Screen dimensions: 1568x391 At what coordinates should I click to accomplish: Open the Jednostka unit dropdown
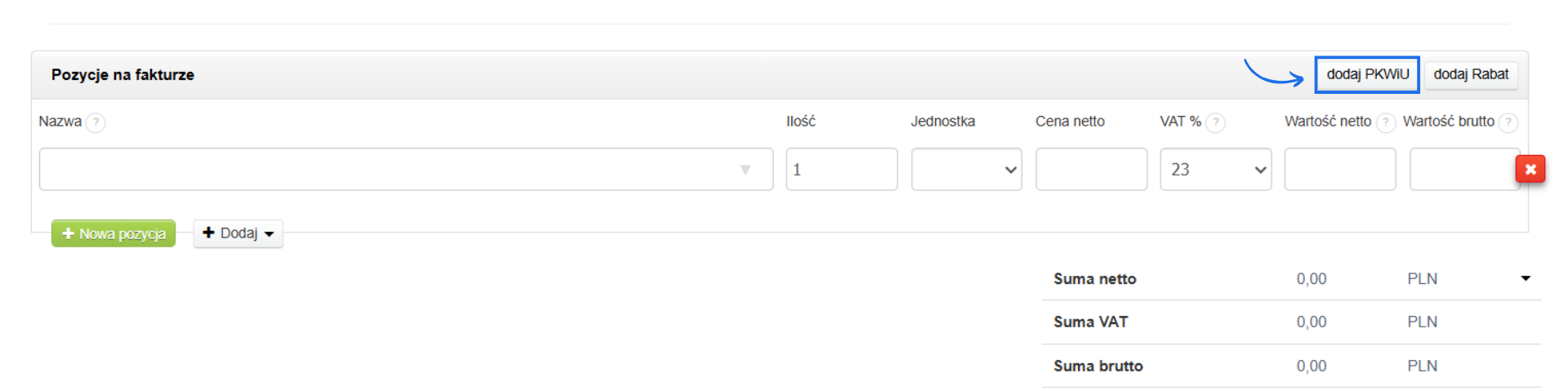coord(966,170)
